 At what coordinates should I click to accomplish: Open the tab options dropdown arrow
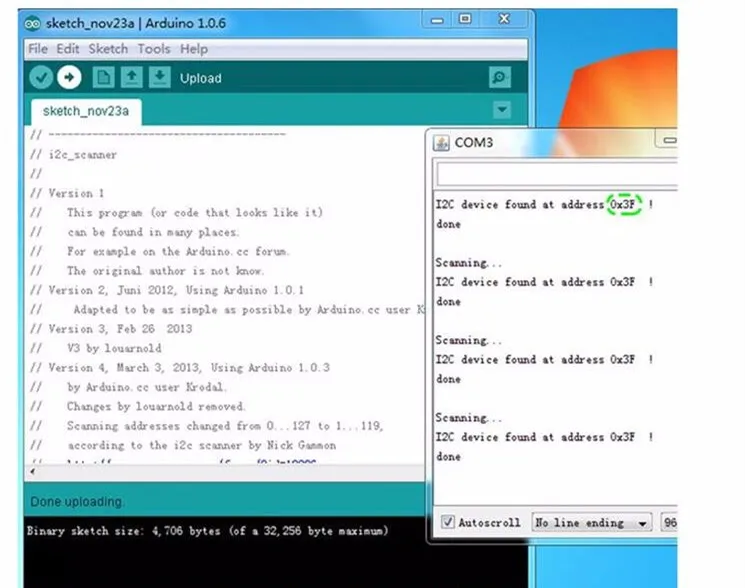[502, 110]
